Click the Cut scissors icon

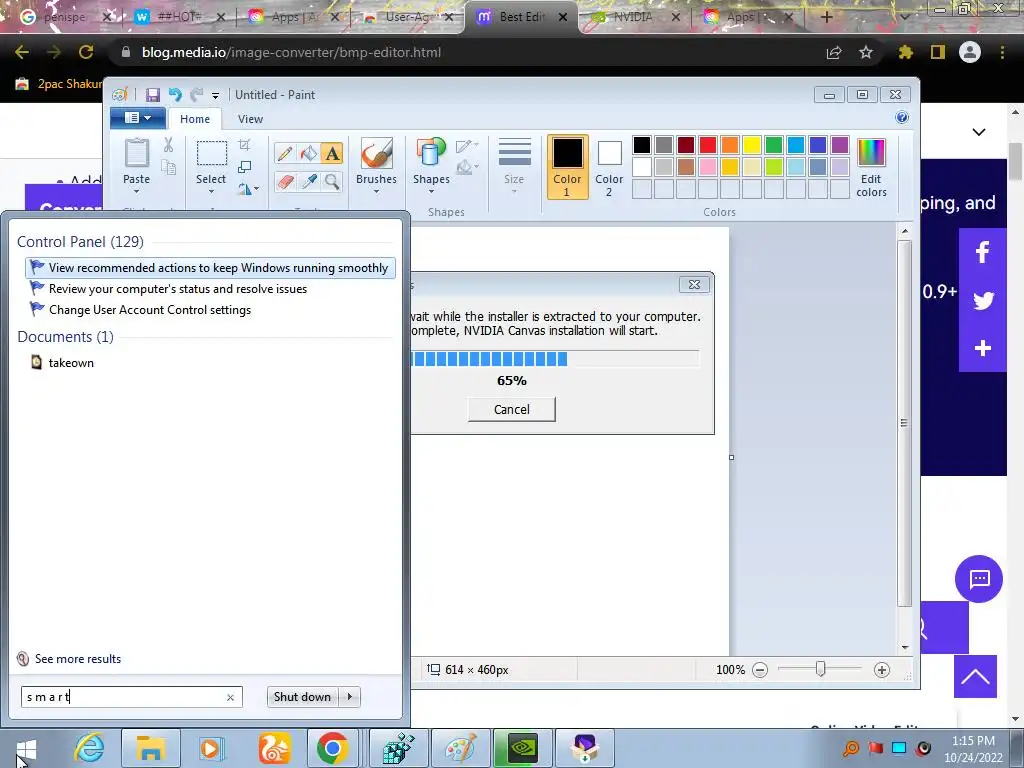pos(168,144)
